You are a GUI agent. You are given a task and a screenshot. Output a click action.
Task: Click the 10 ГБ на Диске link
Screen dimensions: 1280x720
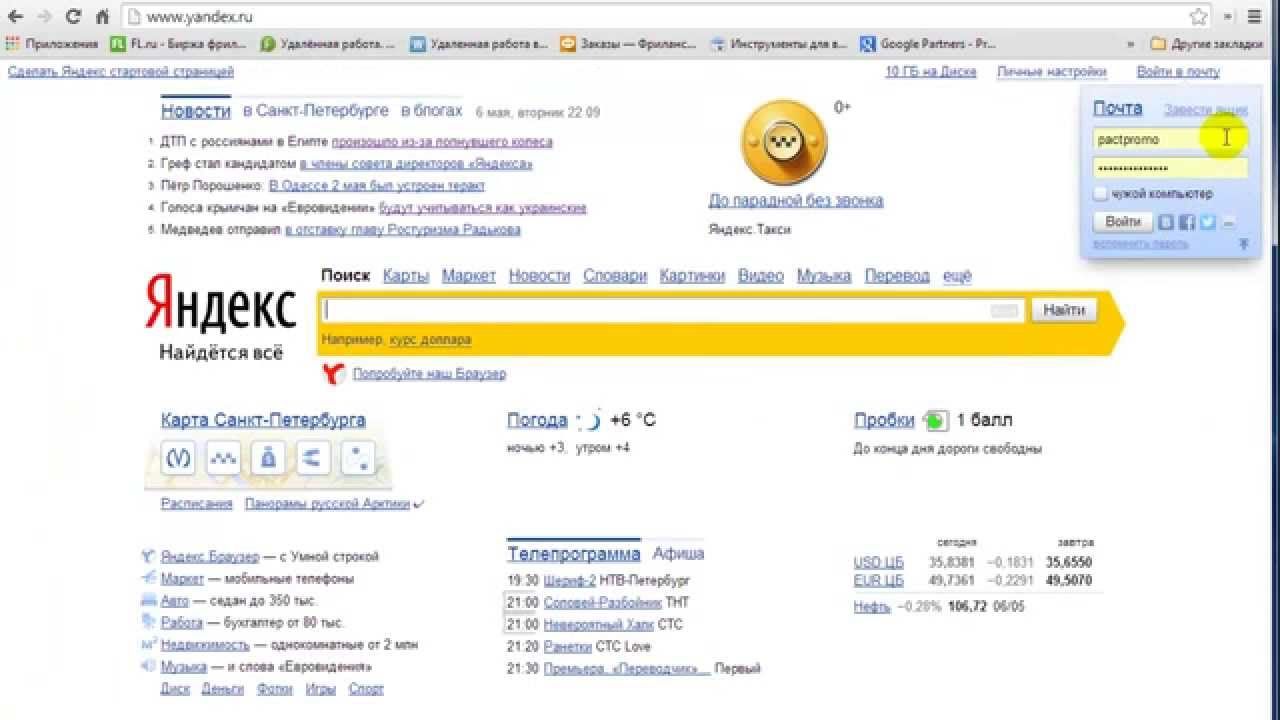pos(931,72)
